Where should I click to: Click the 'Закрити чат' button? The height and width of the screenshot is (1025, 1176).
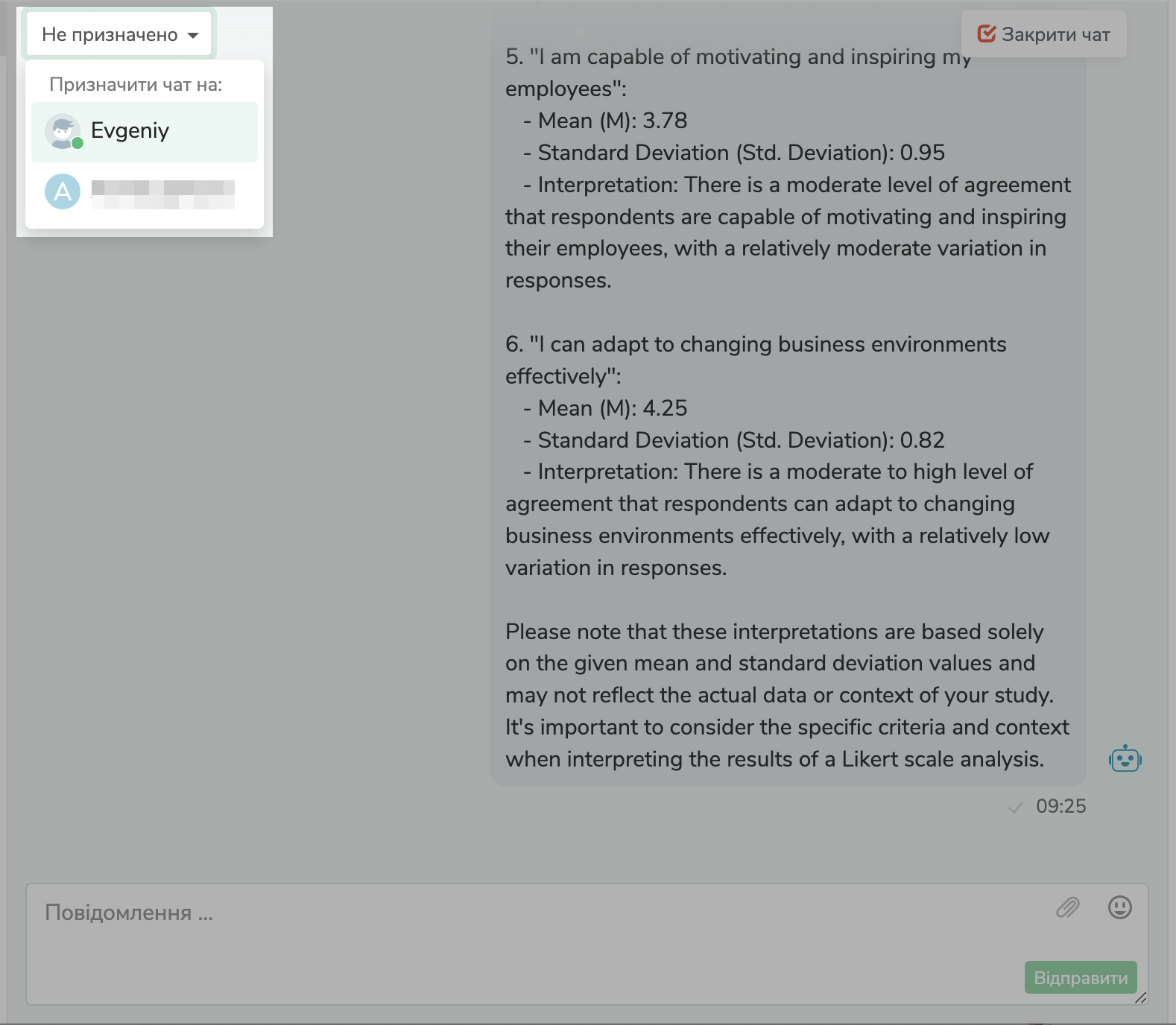click(1043, 34)
